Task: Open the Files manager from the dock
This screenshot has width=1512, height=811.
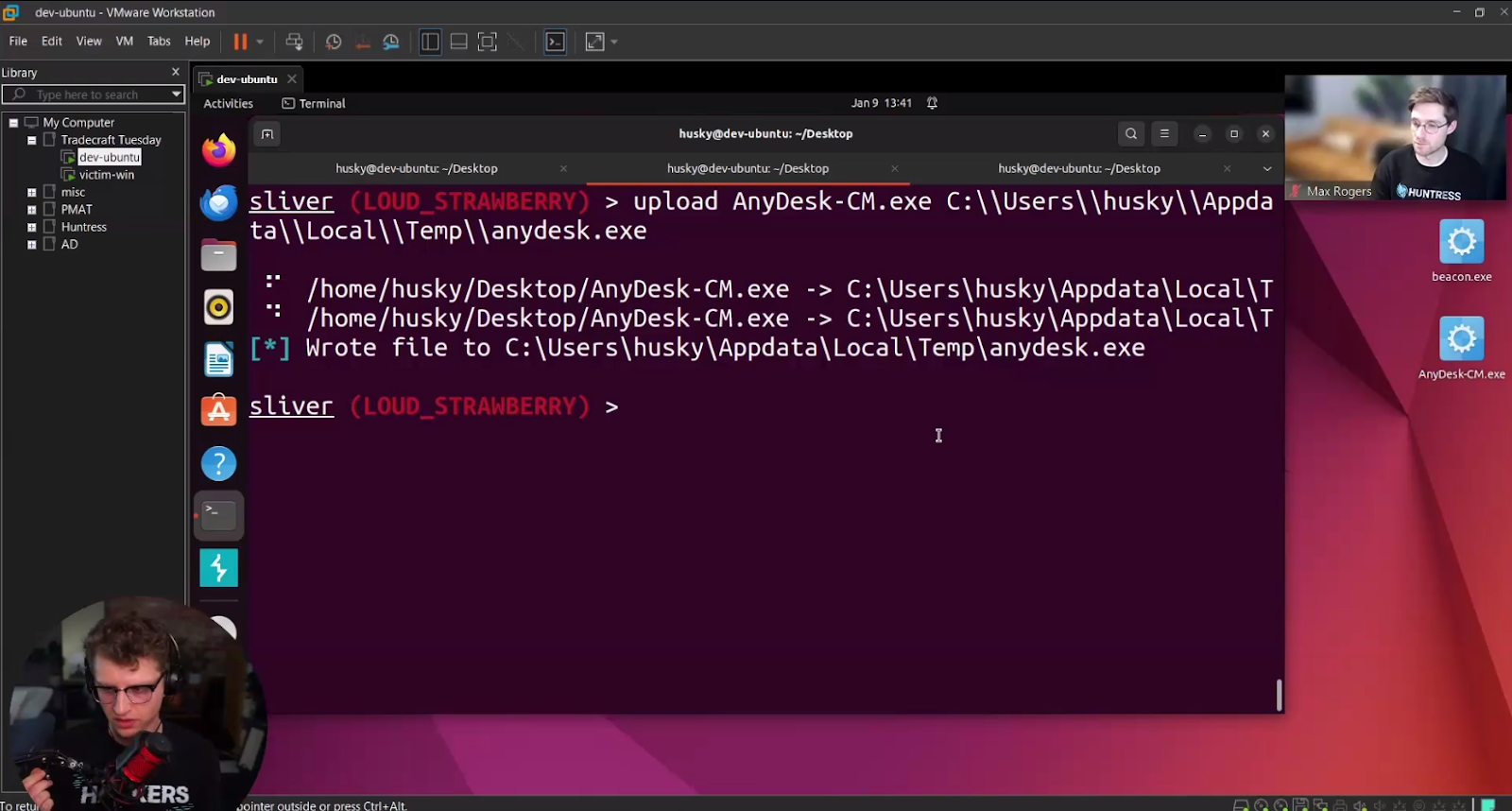Action: tap(219, 254)
